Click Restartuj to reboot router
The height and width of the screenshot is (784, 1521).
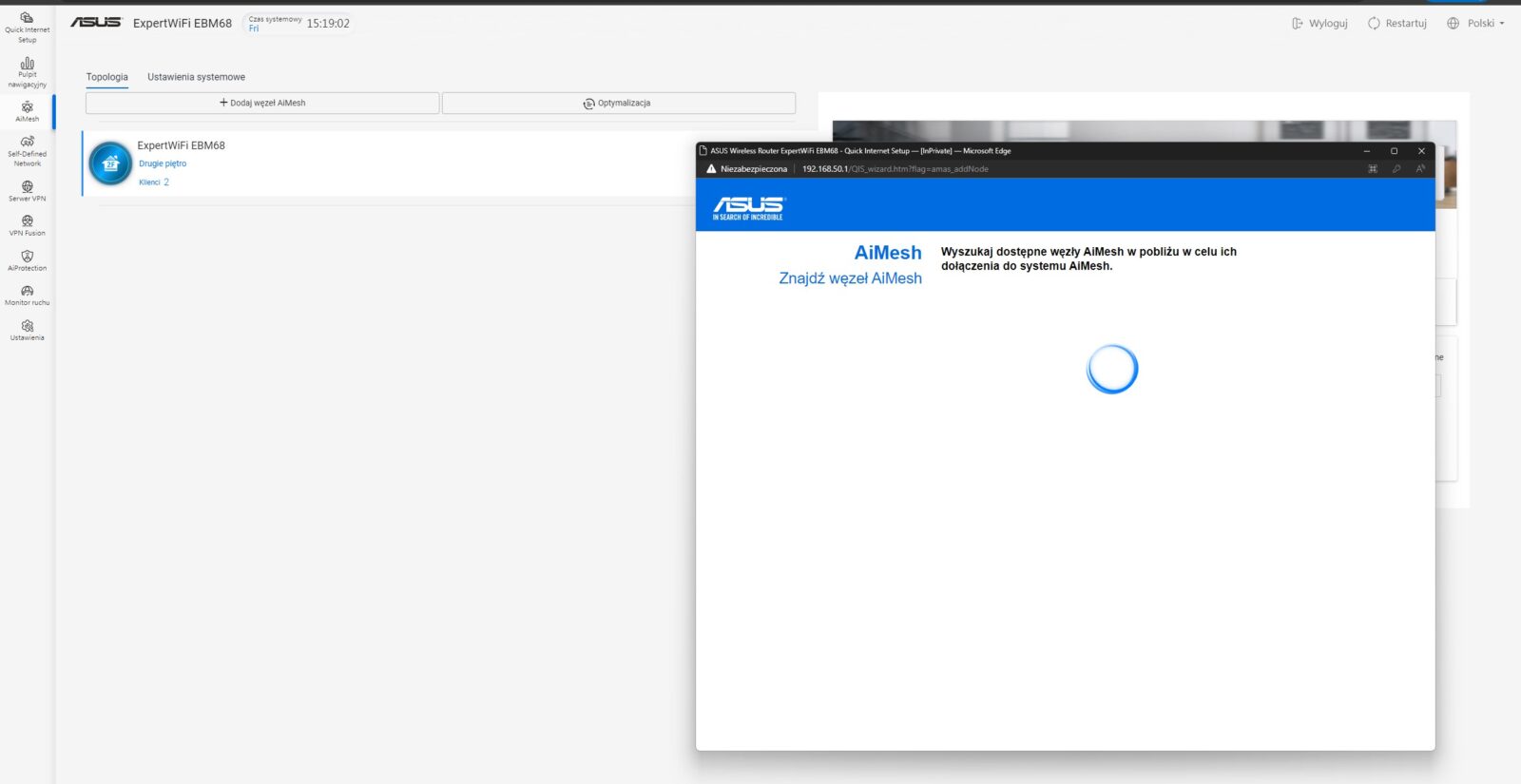(1397, 24)
